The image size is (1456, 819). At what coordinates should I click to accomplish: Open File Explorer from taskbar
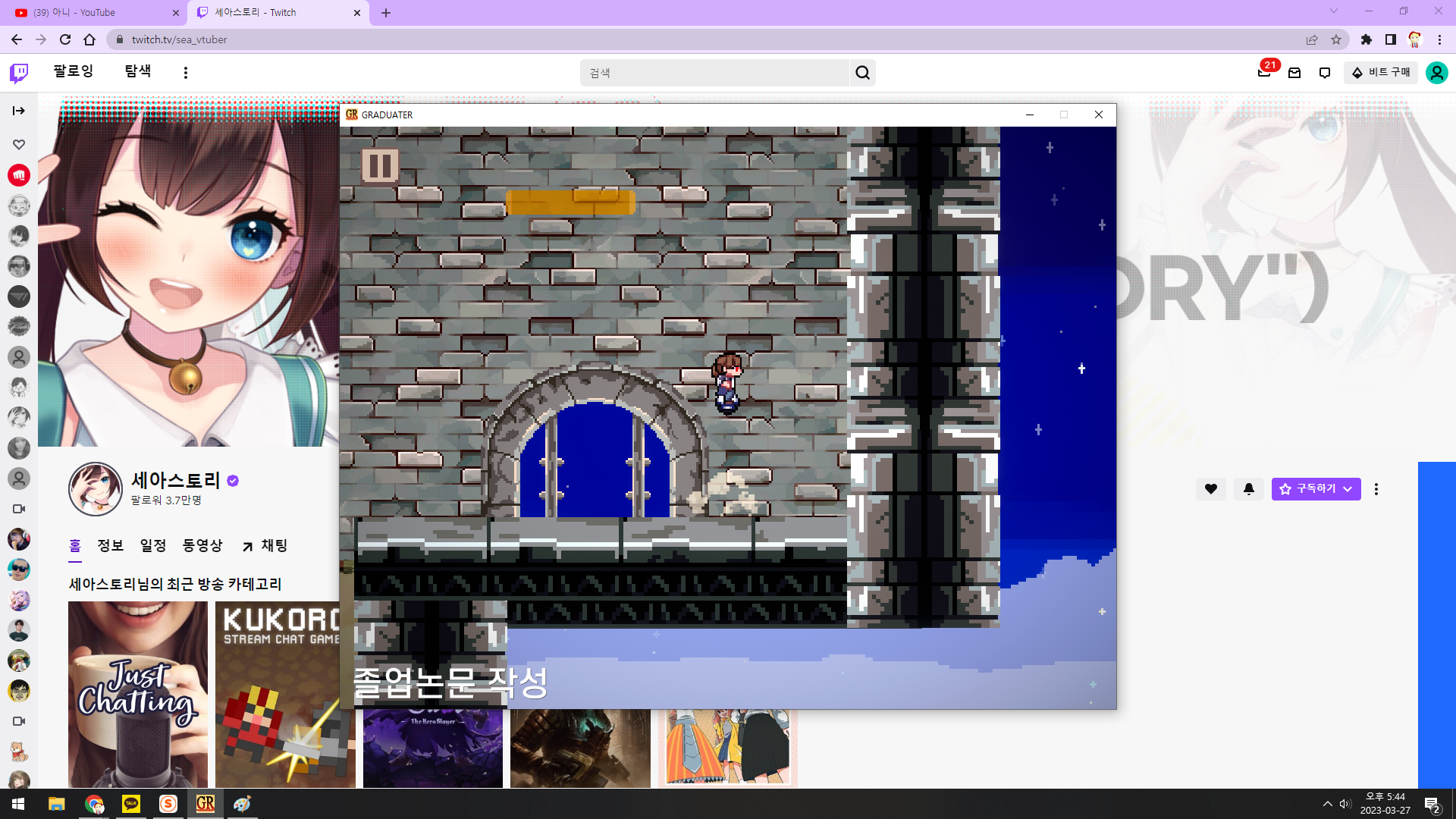point(56,804)
